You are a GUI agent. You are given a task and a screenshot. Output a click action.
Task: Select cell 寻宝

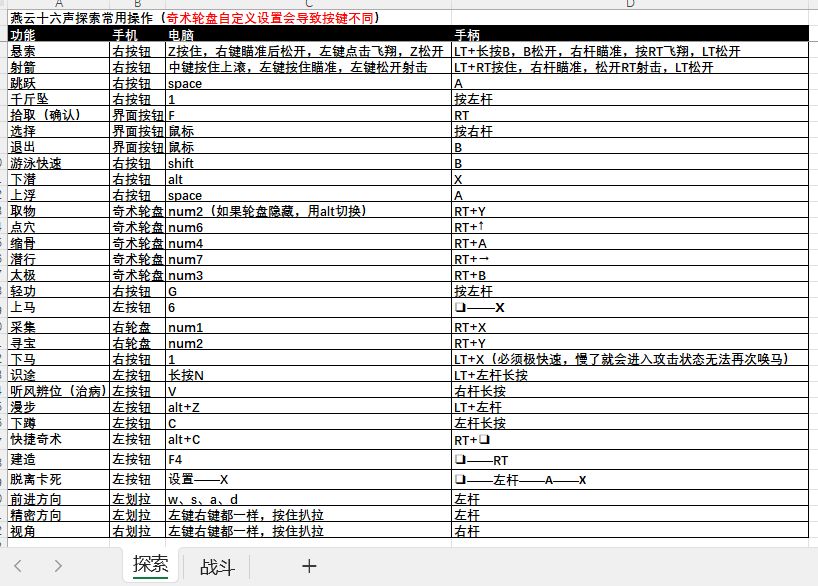click(x=58, y=343)
